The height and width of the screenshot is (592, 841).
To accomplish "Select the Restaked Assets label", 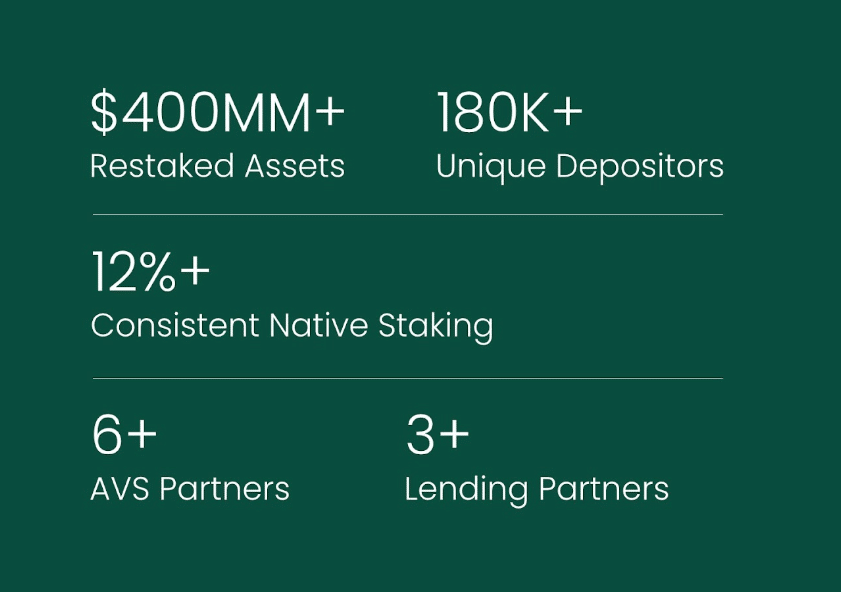I will click(x=217, y=166).
